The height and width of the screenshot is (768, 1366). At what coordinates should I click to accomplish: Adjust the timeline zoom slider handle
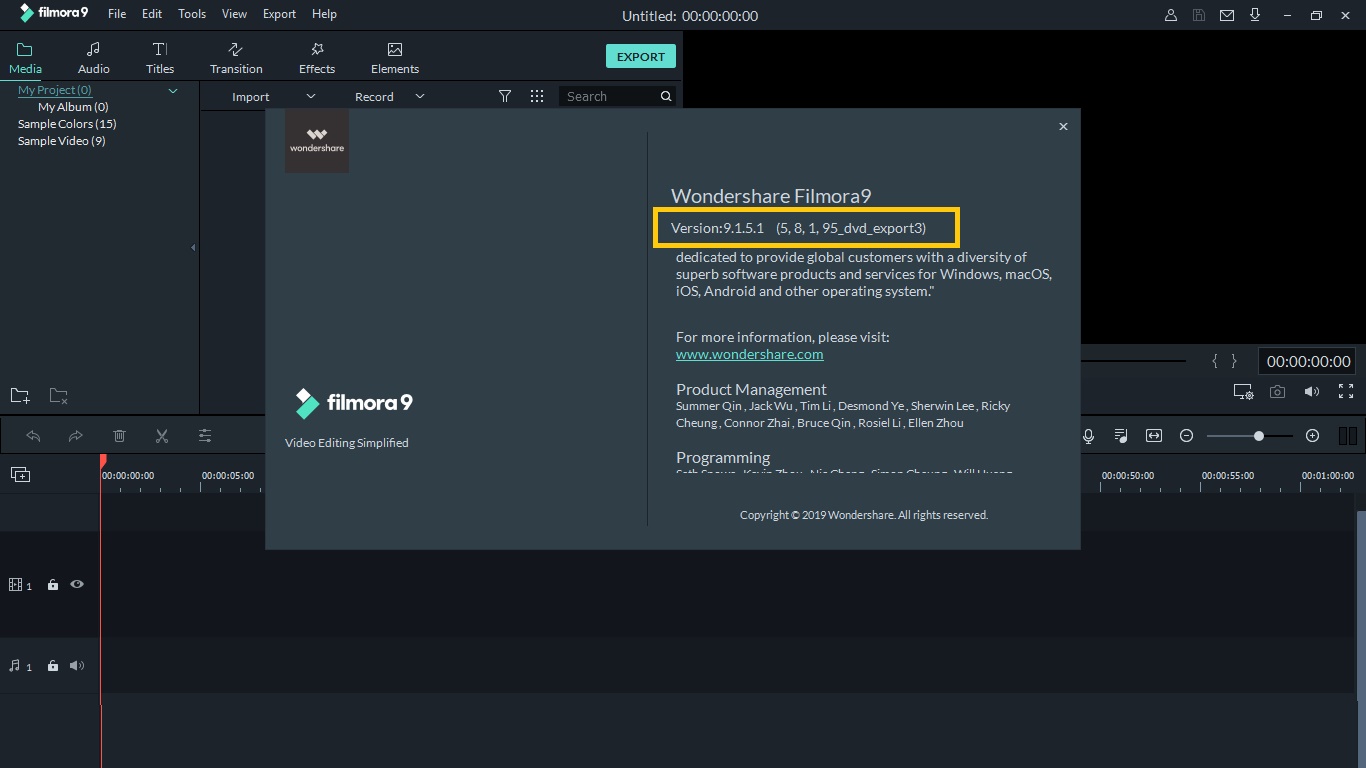1259,436
